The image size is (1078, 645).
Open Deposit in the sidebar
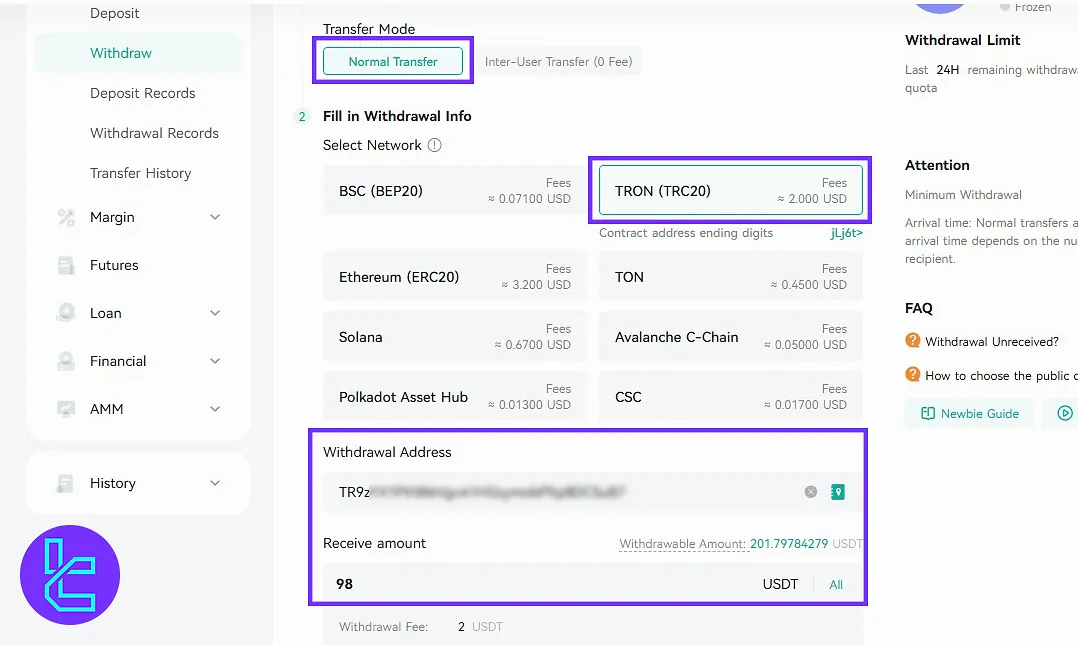(x=114, y=13)
